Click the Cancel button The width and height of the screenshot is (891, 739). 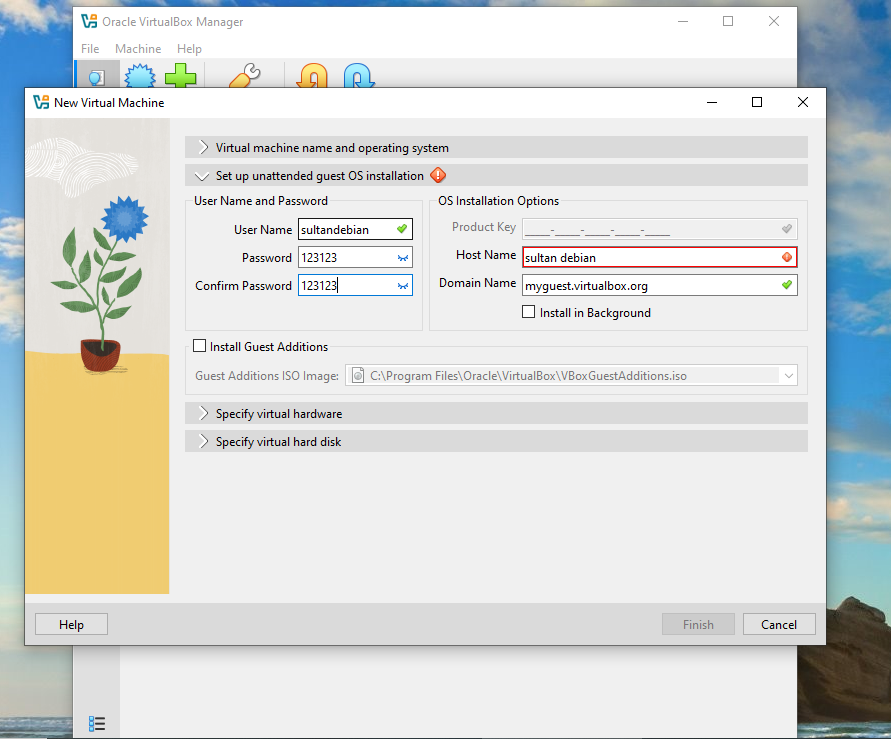(779, 624)
